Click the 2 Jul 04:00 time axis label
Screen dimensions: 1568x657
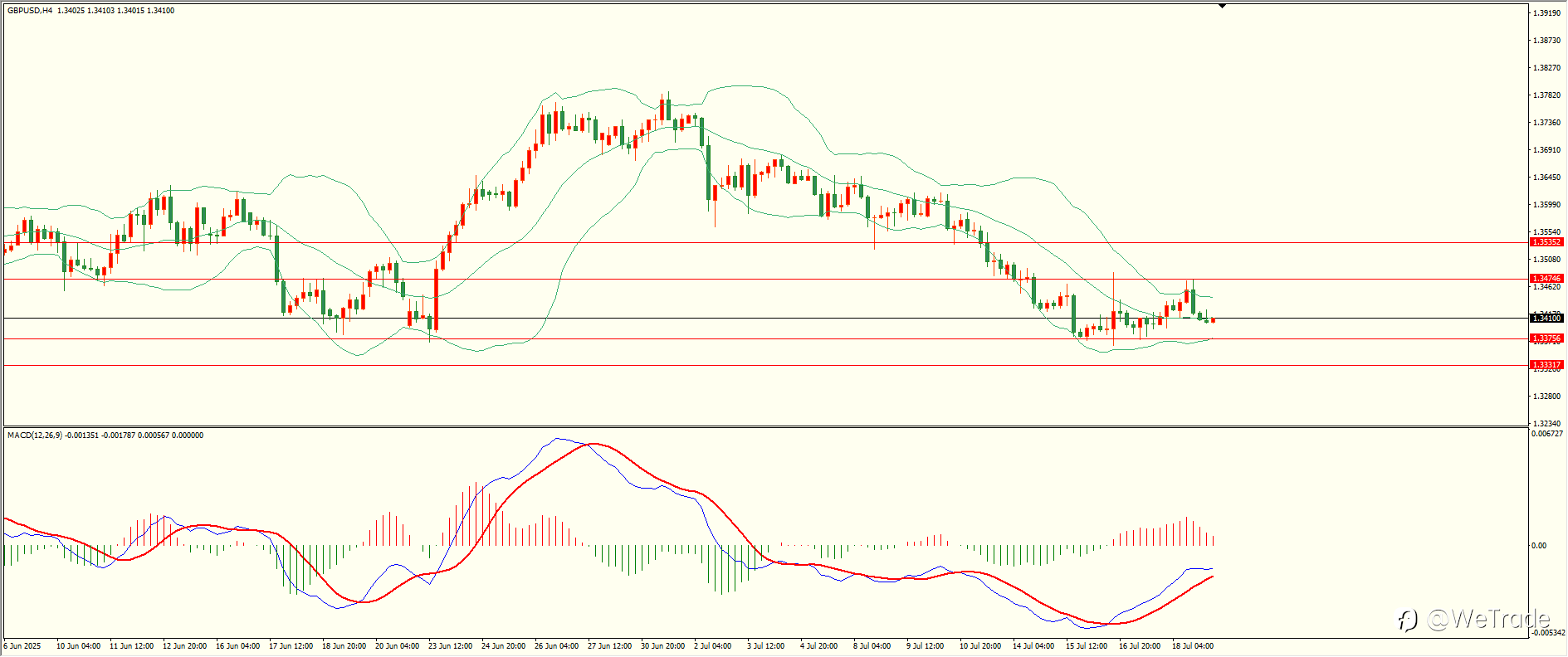(712, 645)
